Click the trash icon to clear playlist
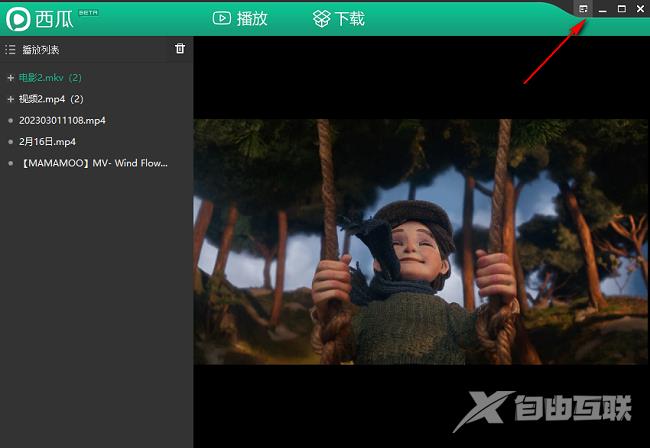This screenshot has height=448, width=650. pos(180,48)
